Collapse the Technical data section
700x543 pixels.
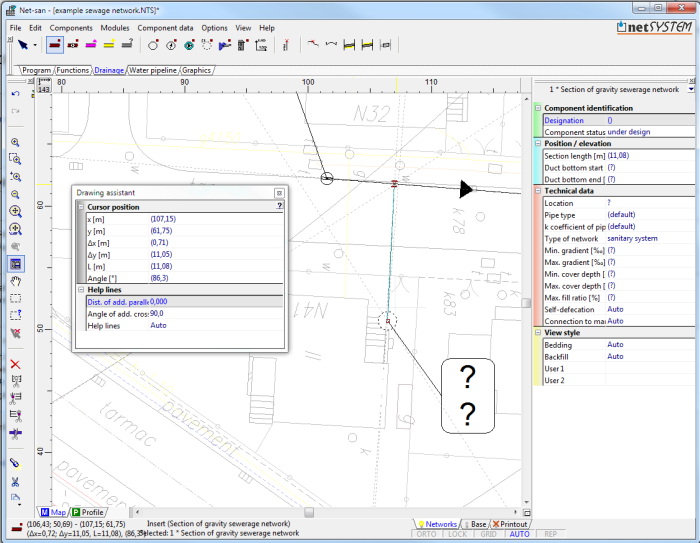coord(538,191)
